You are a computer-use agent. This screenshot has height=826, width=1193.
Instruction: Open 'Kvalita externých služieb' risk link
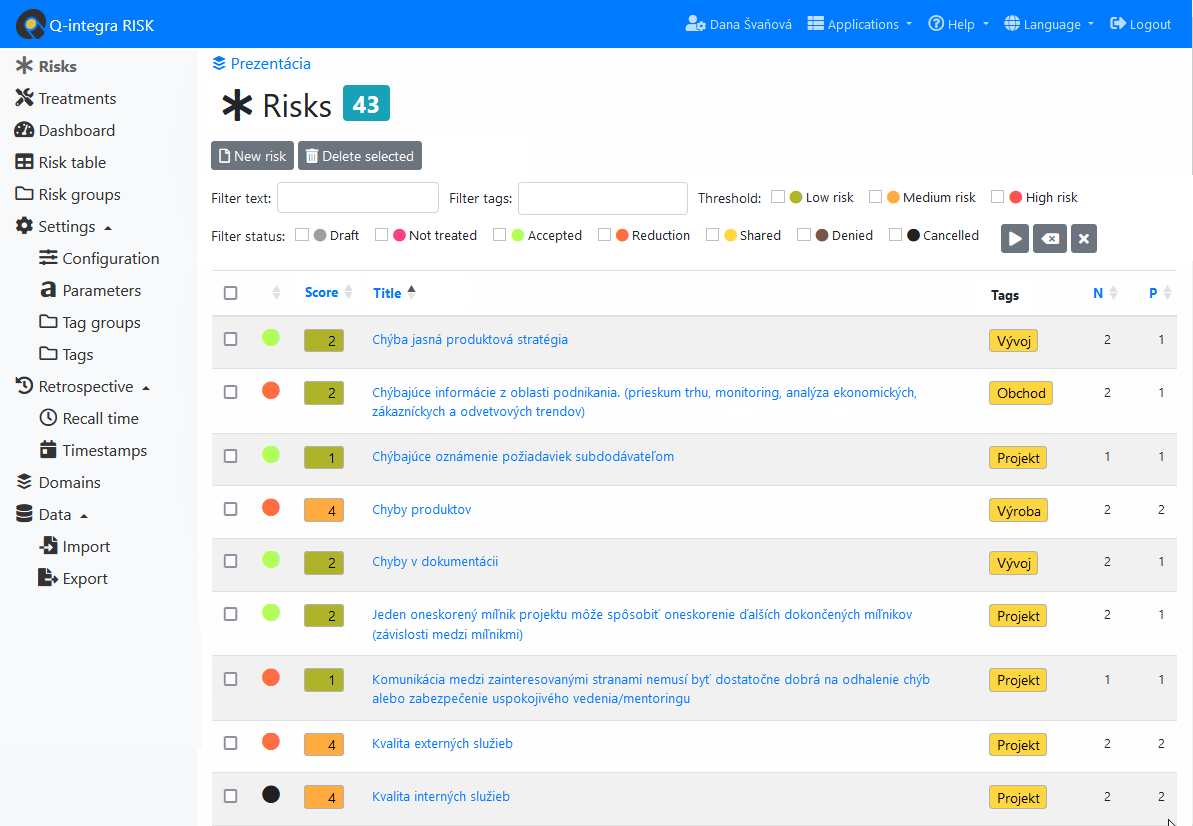442,743
